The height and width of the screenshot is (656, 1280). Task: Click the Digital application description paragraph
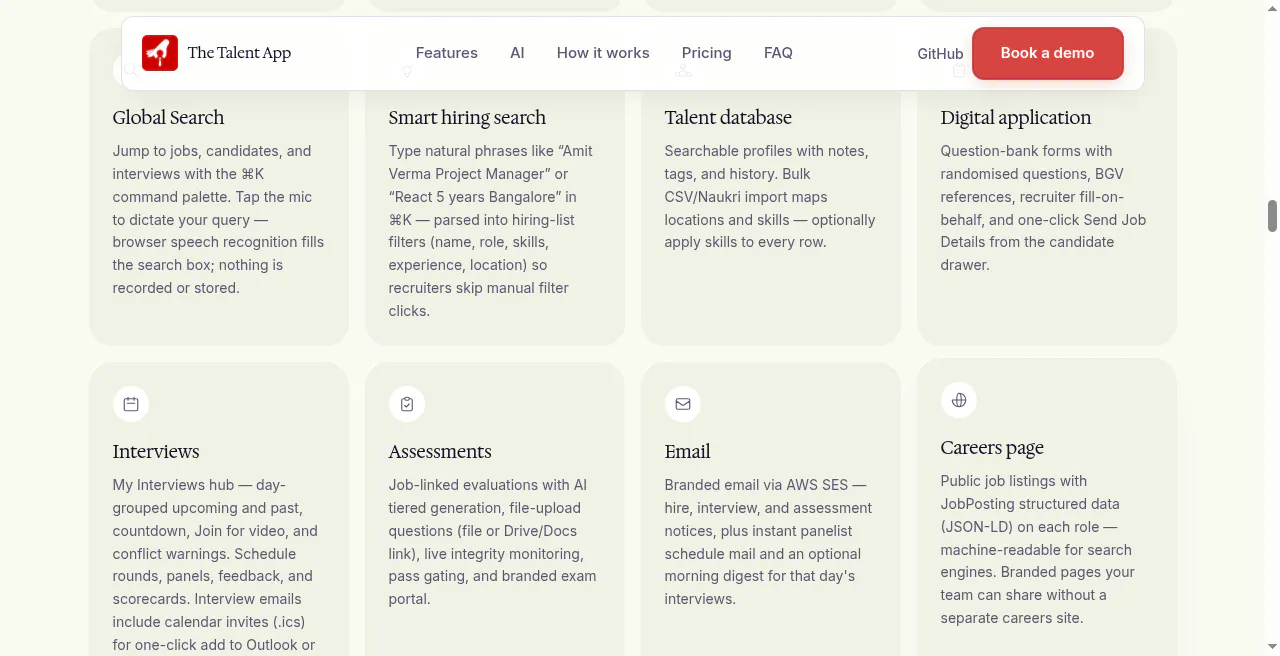[x=1045, y=208]
